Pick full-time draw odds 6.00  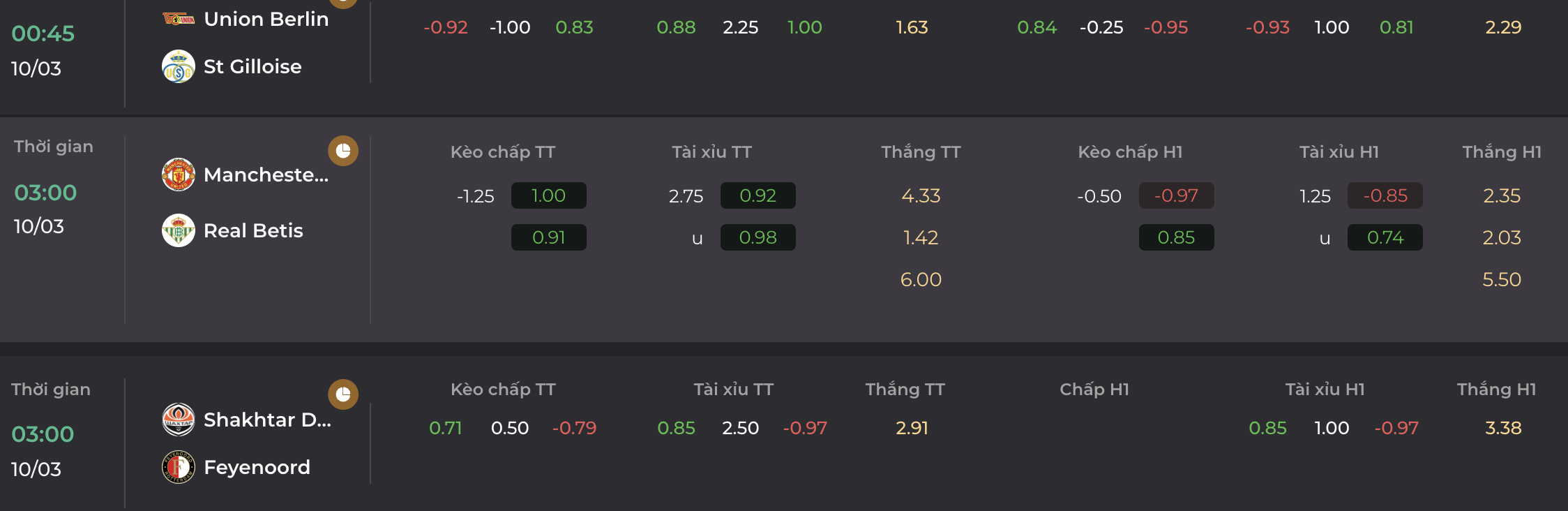coord(921,279)
